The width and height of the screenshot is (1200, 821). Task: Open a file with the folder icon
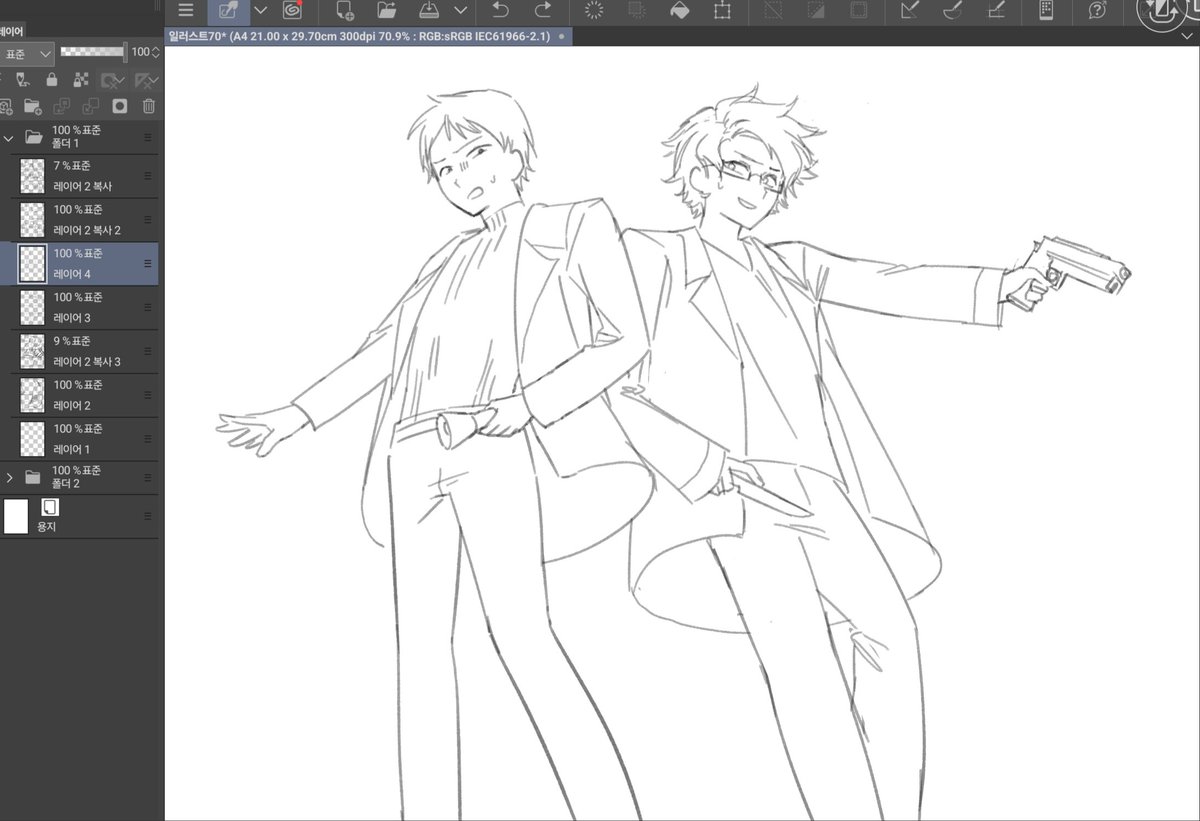(388, 11)
